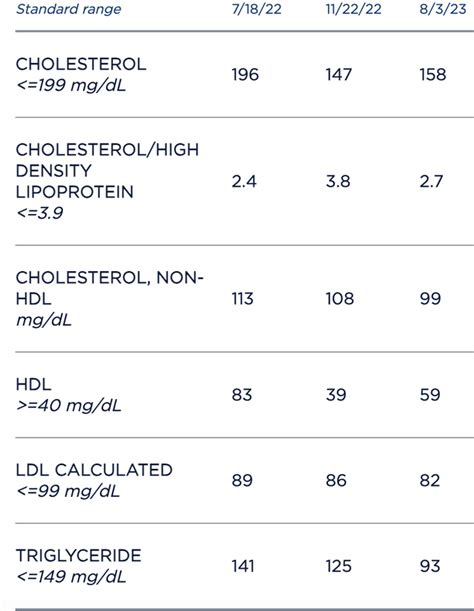Click the non-HDL cholesterol value 108
The width and height of the screenshot is (474, 611).
point(340,299)
